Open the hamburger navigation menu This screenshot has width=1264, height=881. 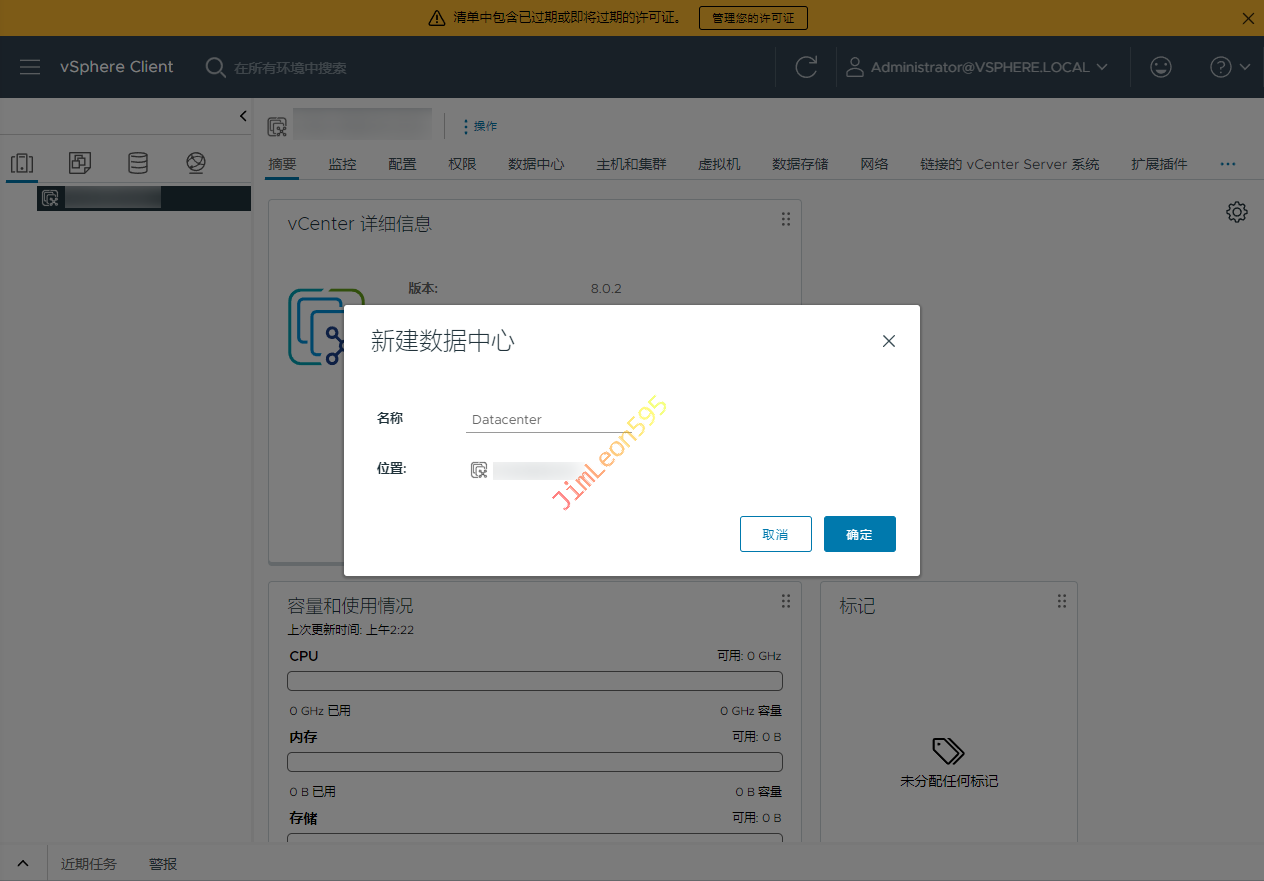tap(30, 67)
